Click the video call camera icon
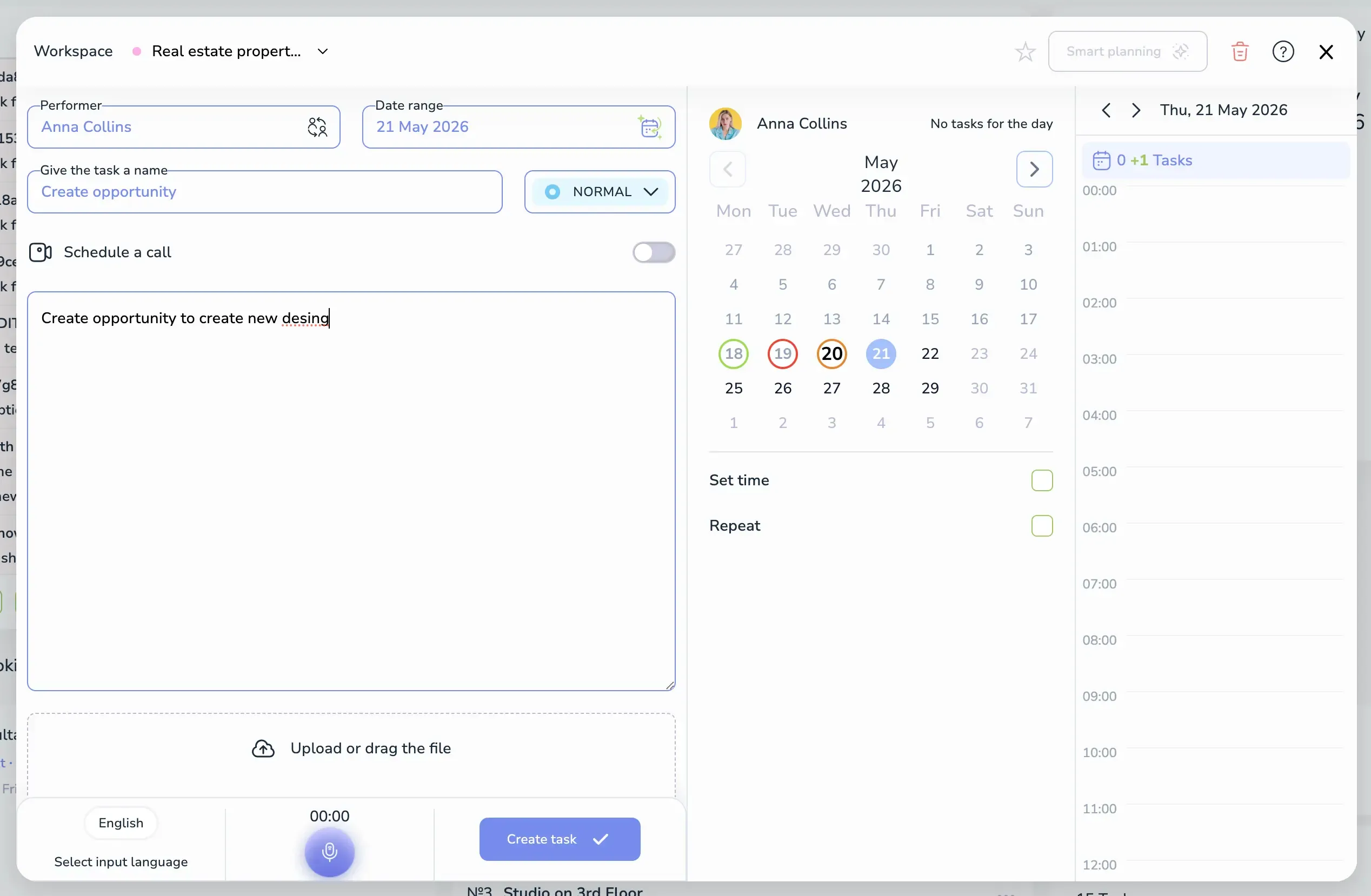Viewport: 1371px width, 896px height. pos(41,252)
